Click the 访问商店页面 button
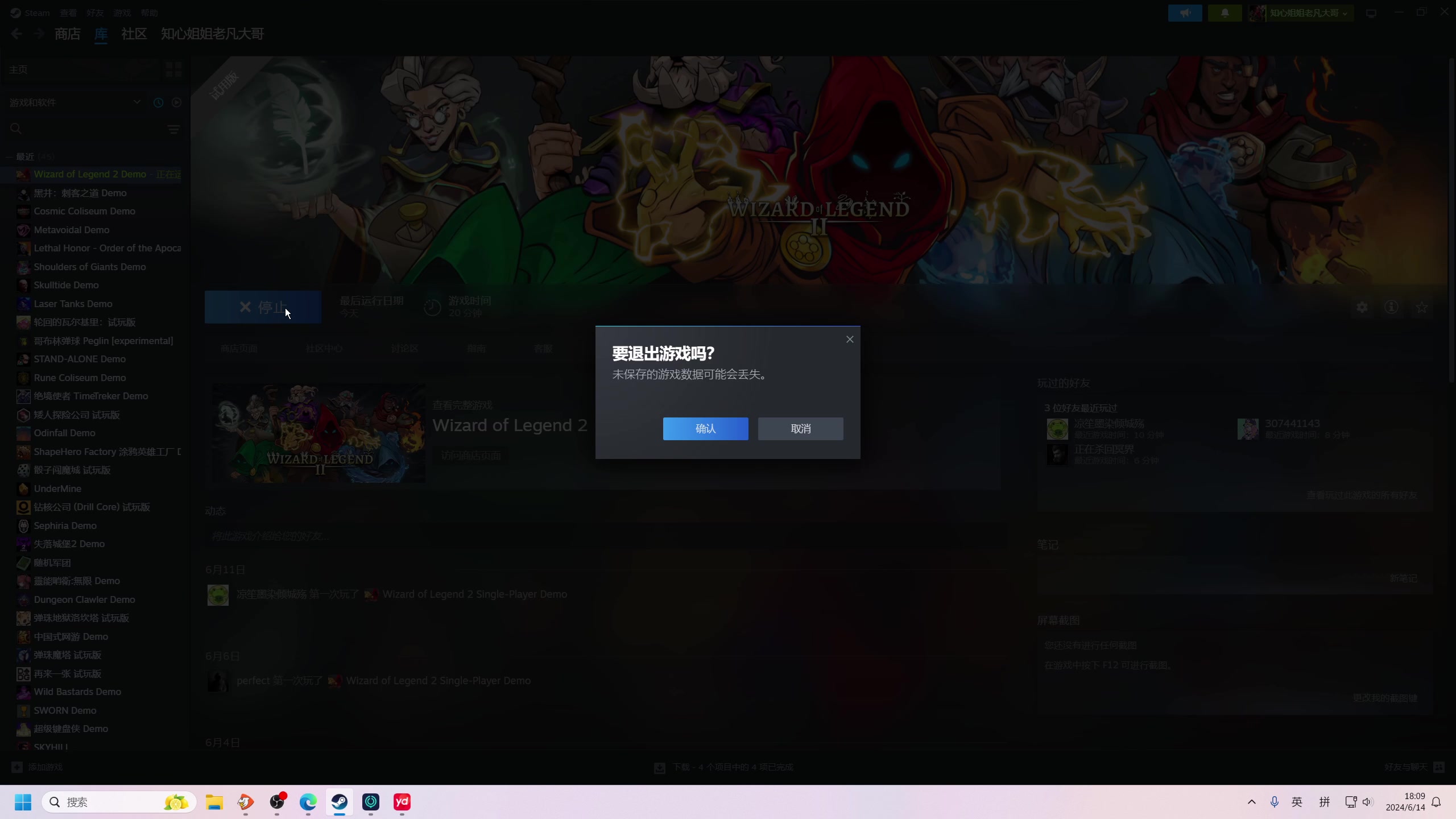 [471, 456]
